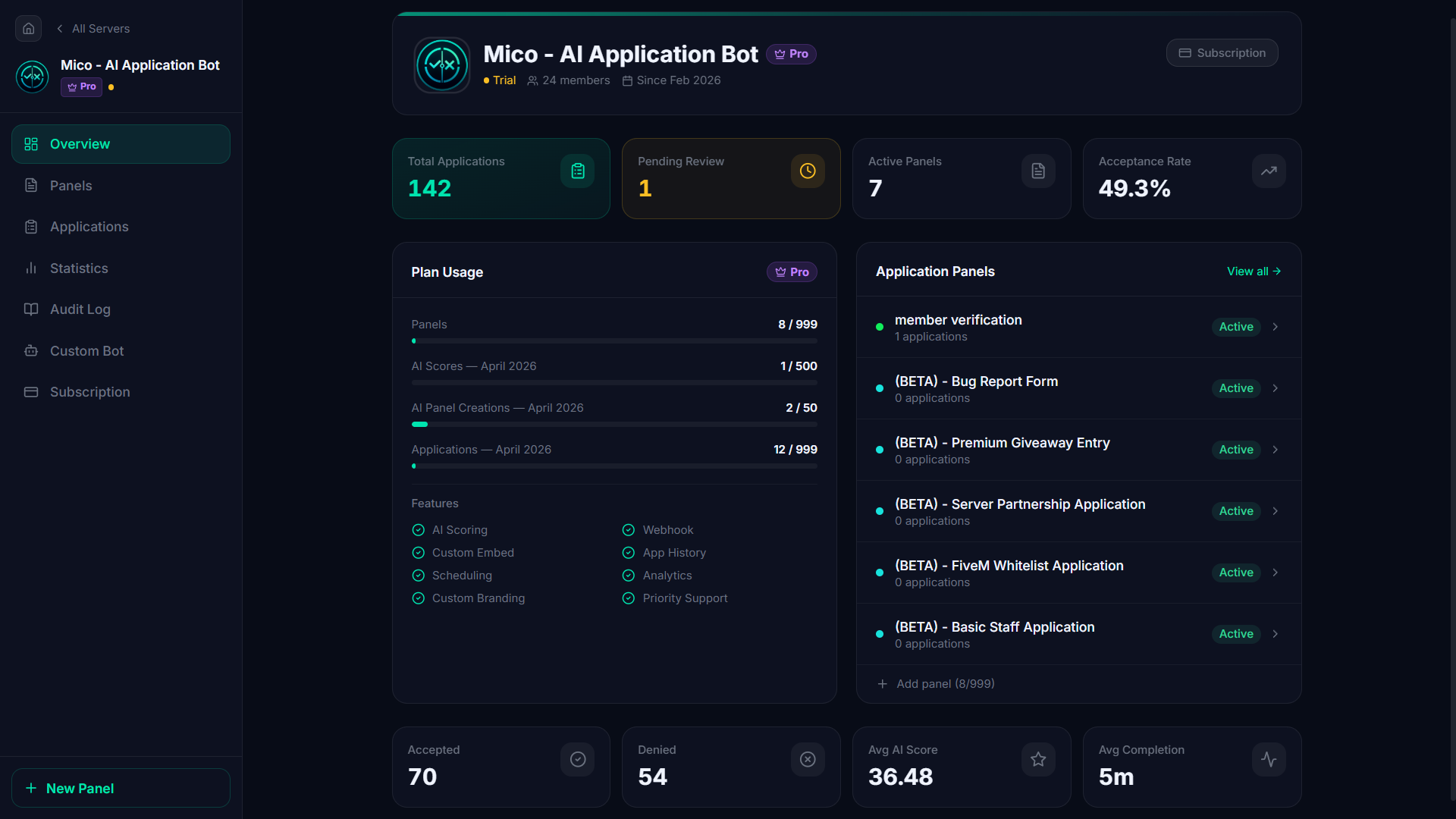Image resolution: width=1456 pixels, height=819 pixels.
Task: Click the Mico avatar in the sidebar
Action: point(33,77)
